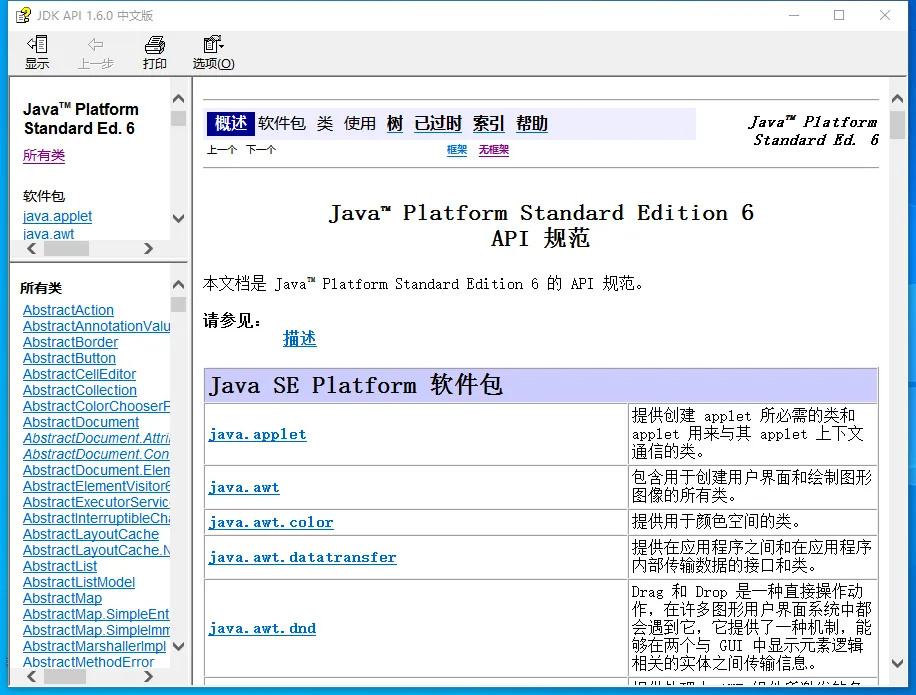Open the AbstractDocument class link
Image resolution: width=916 pixels, height=695 pixels.
coord(81,422)
